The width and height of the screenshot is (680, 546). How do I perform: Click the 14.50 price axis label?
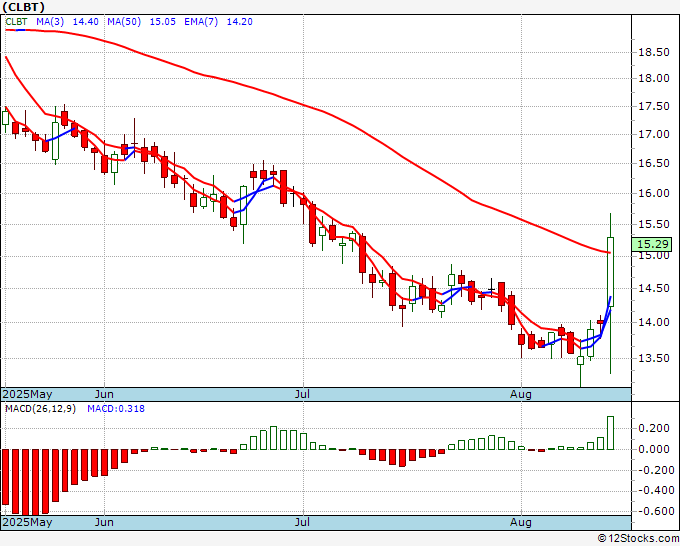coord(654,288)
